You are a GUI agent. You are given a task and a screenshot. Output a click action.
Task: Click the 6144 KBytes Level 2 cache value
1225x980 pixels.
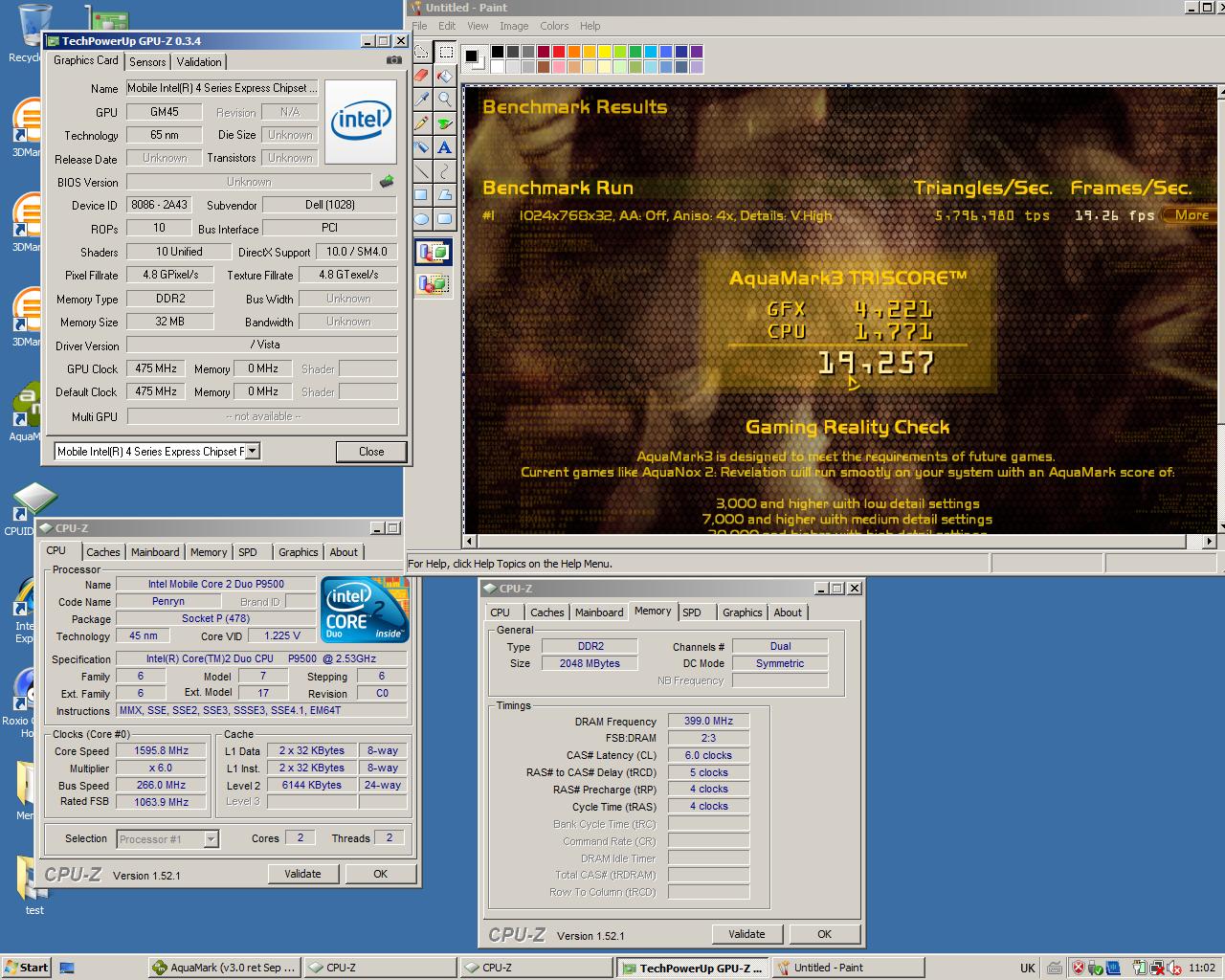coord(311,785)
